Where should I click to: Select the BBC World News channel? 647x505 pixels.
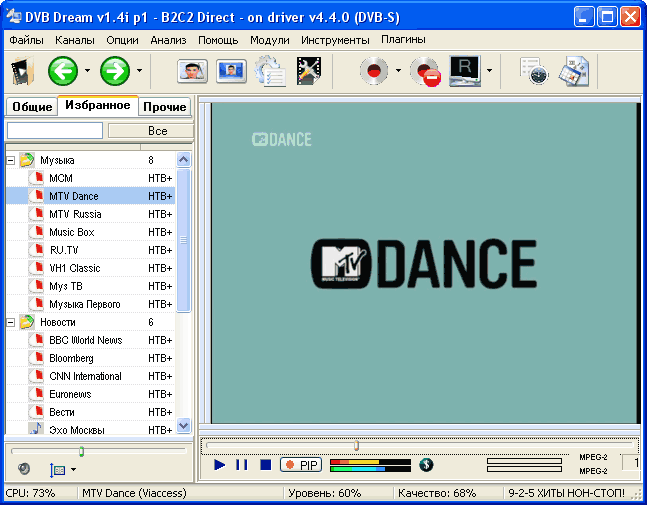pos(90,340)
